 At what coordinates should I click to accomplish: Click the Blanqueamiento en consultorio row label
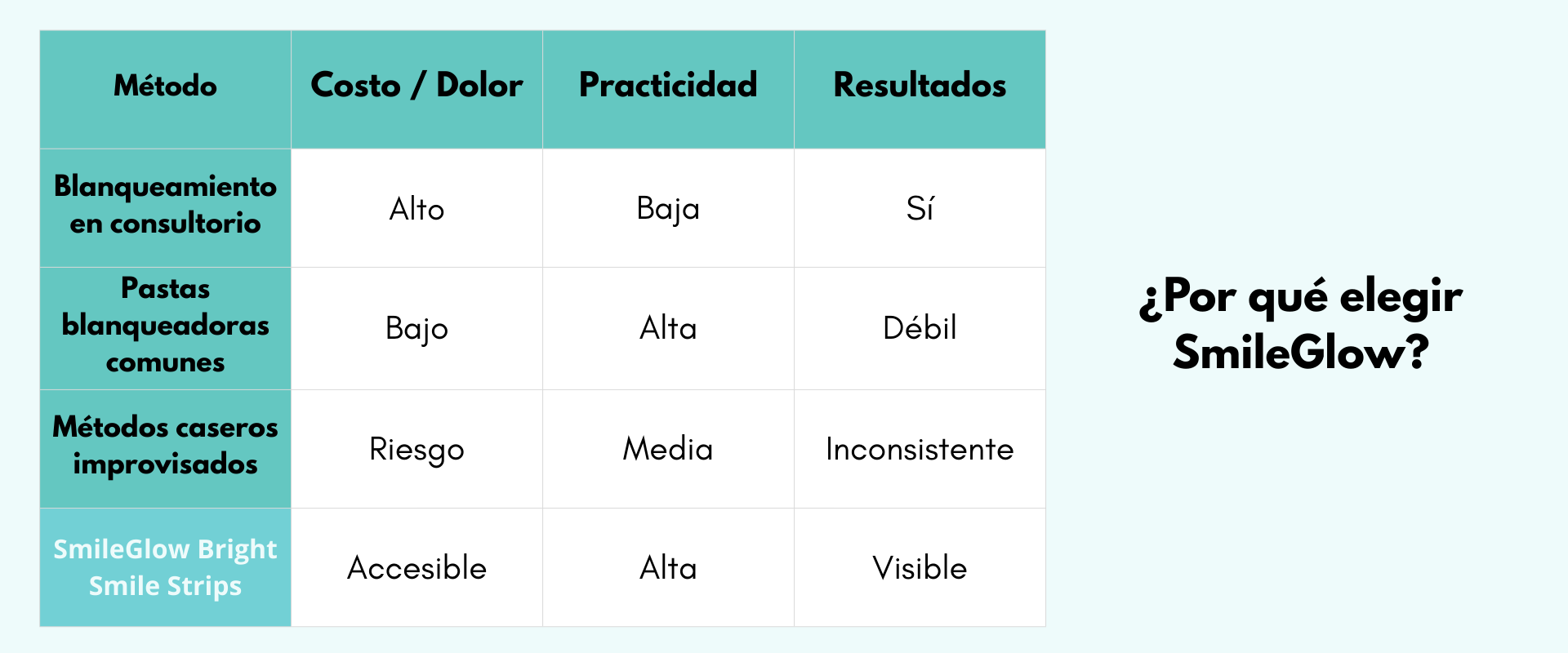(x=165, y=205)
